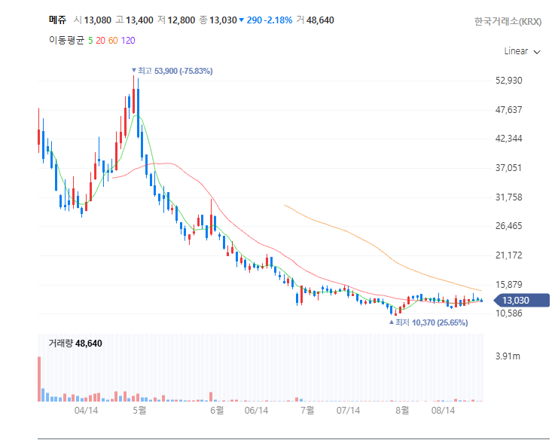This screenshot has height=440, width=555.
Task: Click the 3.91m volume axis label
Action: 508,356
